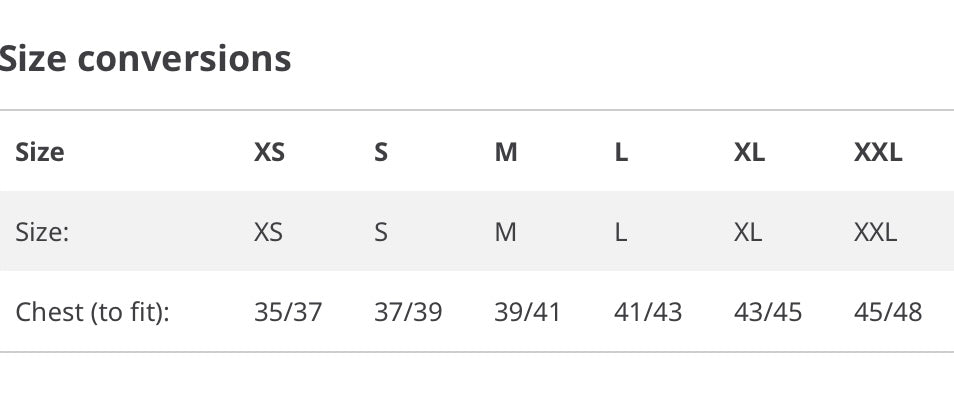Click M value in the shaded row
This screenshot has height=401, width=954.
point(506,233)
